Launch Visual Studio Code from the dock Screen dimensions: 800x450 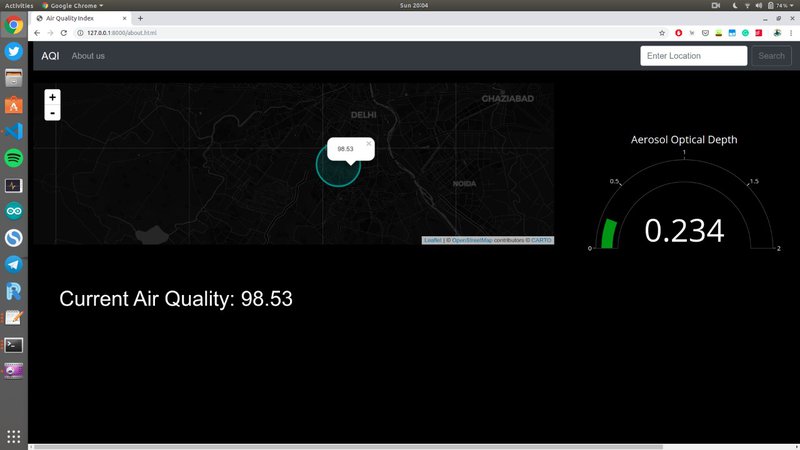[x=14, y=131]
